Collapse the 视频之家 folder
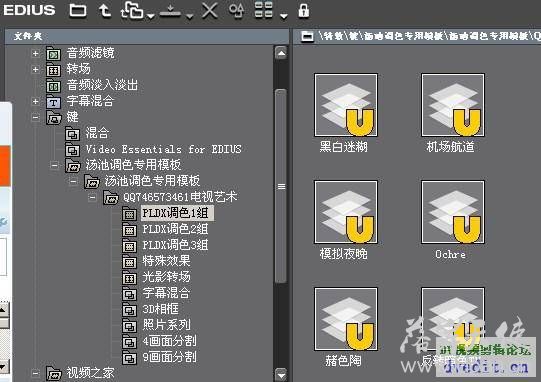Screen dimensions: 541x382 [35, 373]
